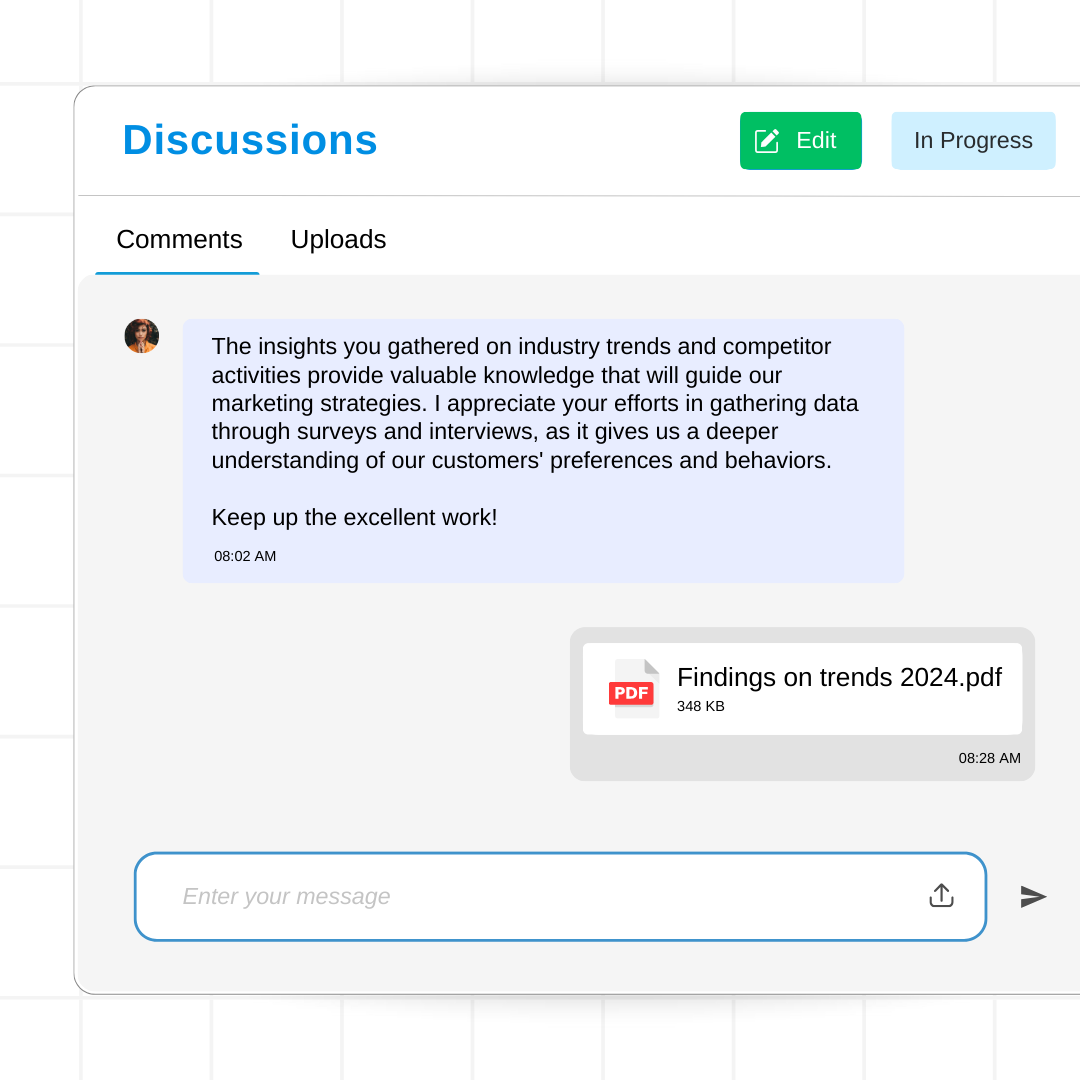The width and height of the screenshot is (1080, 1080).
Task: Open the In Progress status dropdown
Action: pyautogui.click(x=973, y=141)
